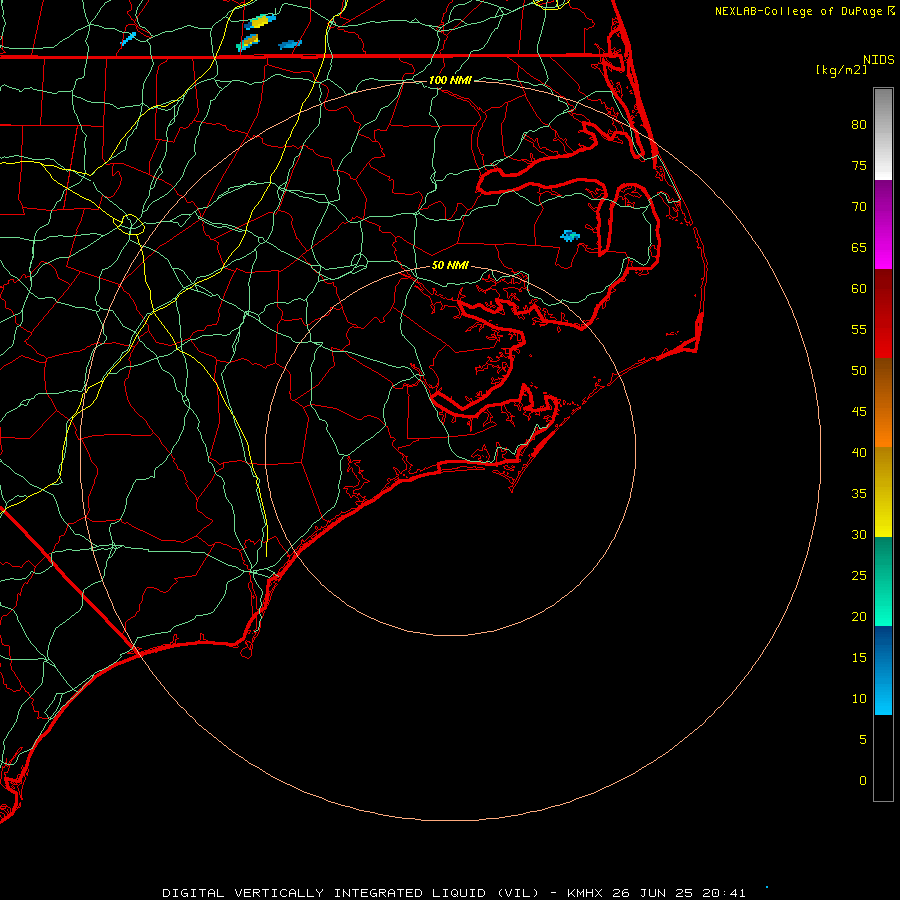The width and height of the screenshot is (900, 900).
Task: Select the 65 value on the VIL scale
Action: 859,248
